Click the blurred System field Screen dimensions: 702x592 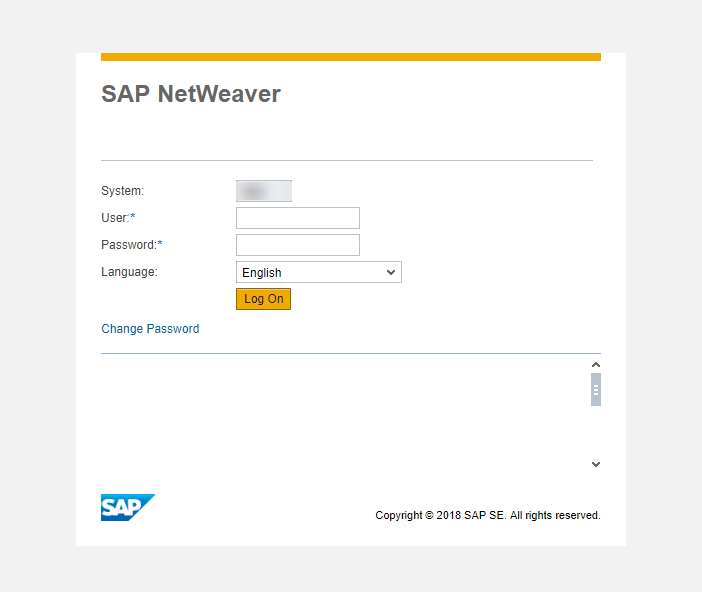coord(264,191)
